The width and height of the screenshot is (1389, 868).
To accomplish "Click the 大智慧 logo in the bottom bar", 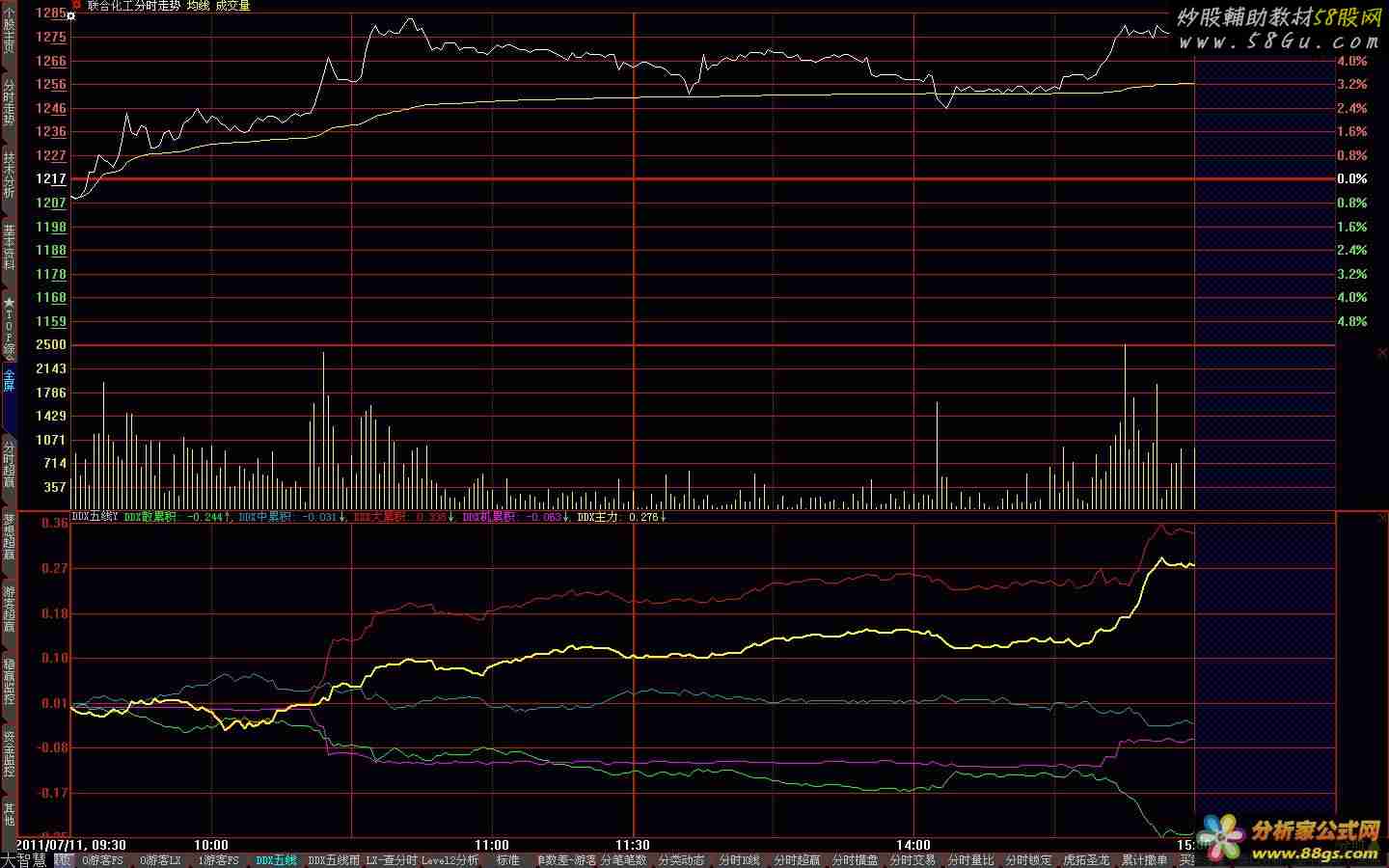I will (x=23, y=860).
